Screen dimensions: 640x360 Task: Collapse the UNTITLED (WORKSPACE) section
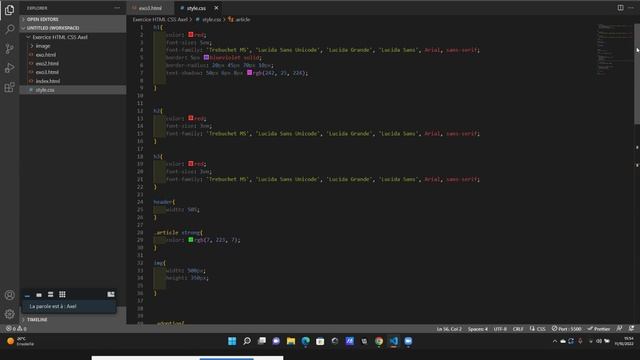pyautogui.click(x=73, y=28)
